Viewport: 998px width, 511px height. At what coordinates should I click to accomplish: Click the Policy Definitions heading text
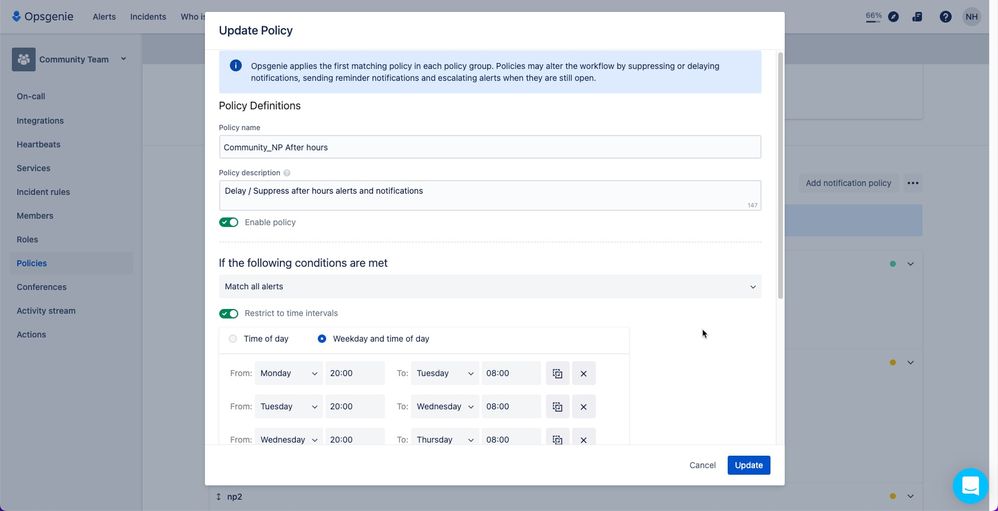tap(260, 106)
